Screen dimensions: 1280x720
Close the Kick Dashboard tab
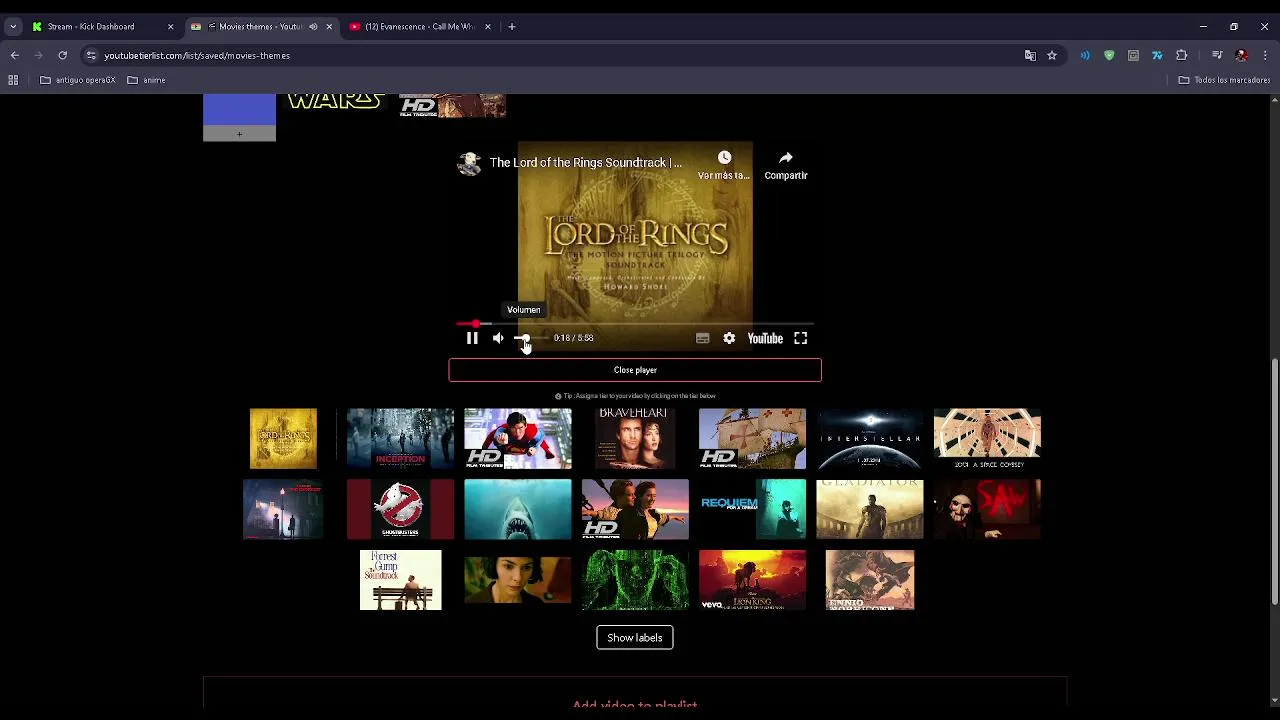click(170, 27)
